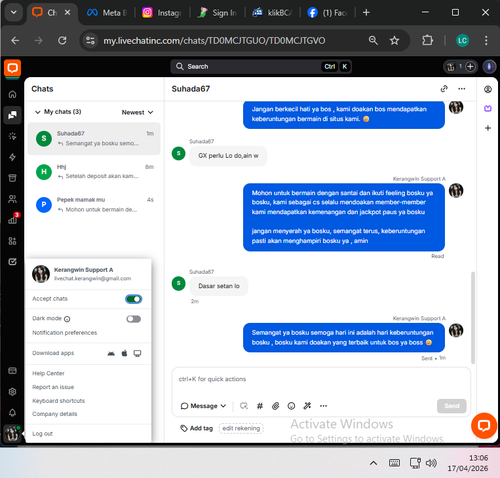Click the Apple download app icon
This screenshot has width=500, height=478.
pos(124,353)
